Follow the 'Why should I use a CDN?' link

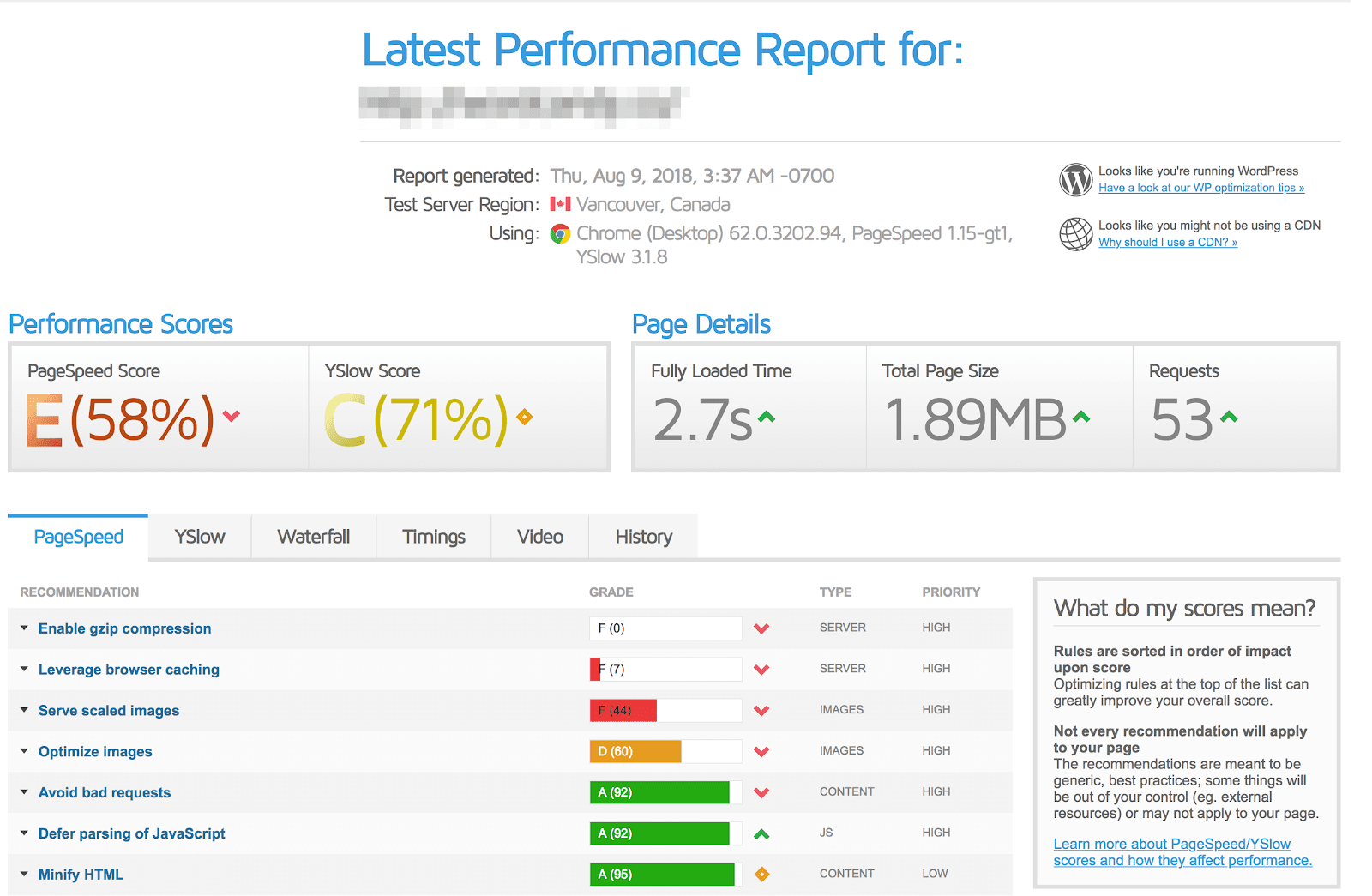tap(1167, 243)
